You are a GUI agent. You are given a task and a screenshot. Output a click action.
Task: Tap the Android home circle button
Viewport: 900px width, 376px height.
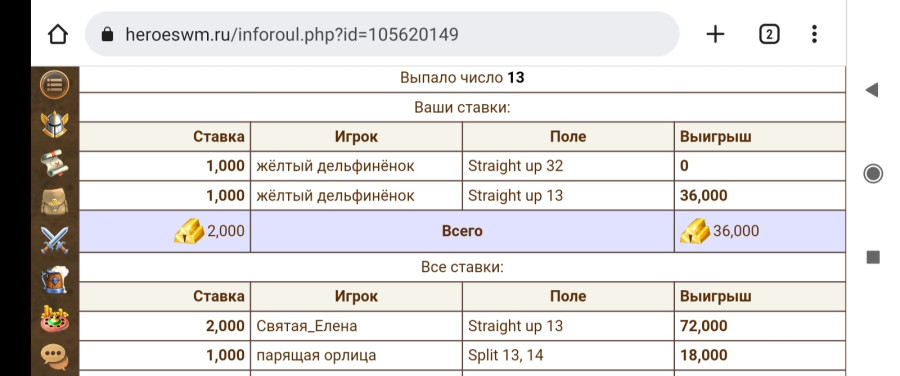click(873, 173)
